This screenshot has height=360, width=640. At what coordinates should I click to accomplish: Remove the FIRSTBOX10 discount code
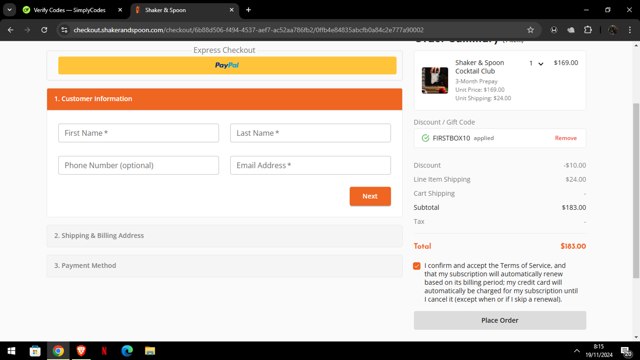tap(565, 138)
